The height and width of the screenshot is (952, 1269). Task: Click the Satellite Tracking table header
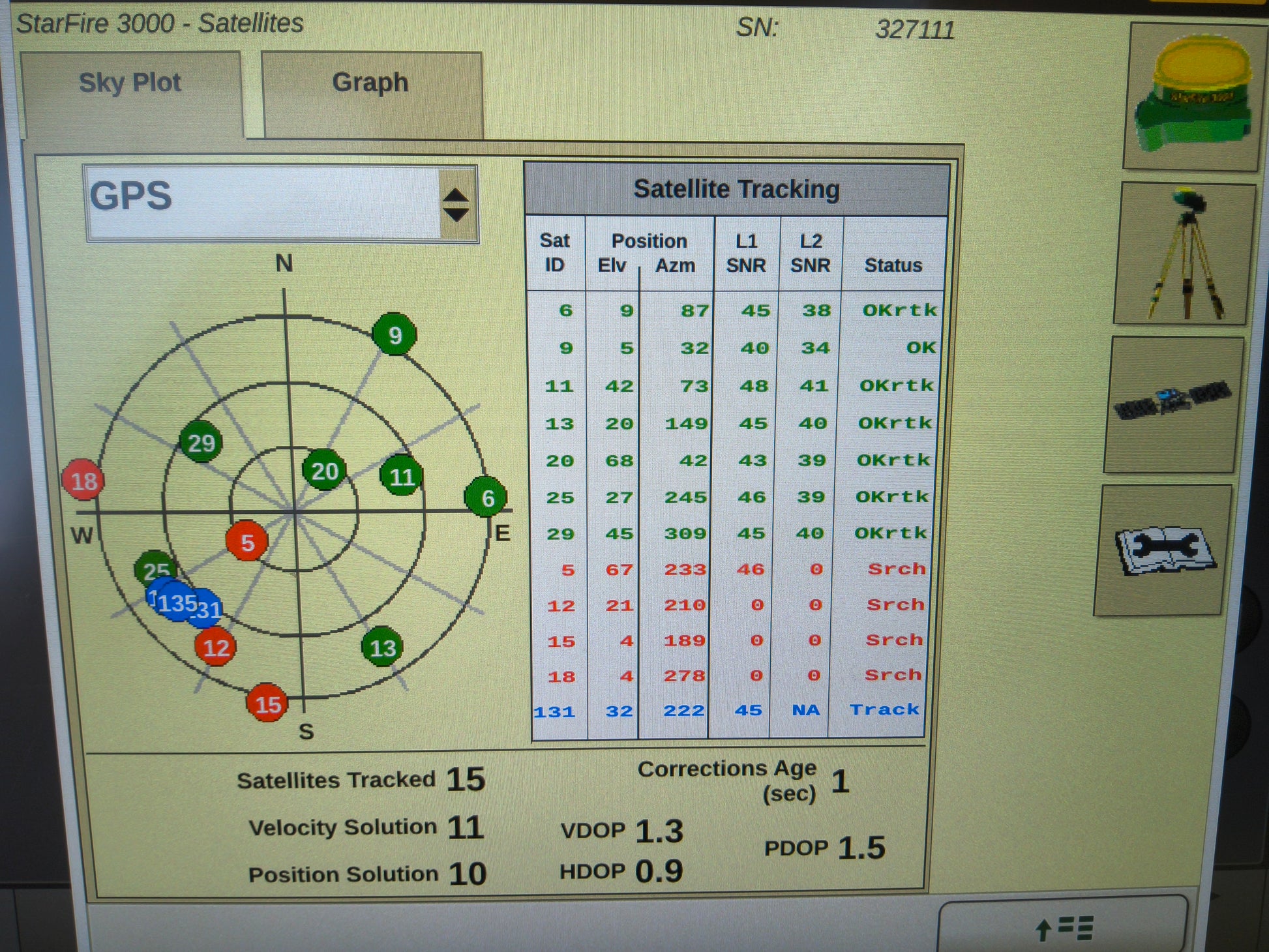coord(736,190)
